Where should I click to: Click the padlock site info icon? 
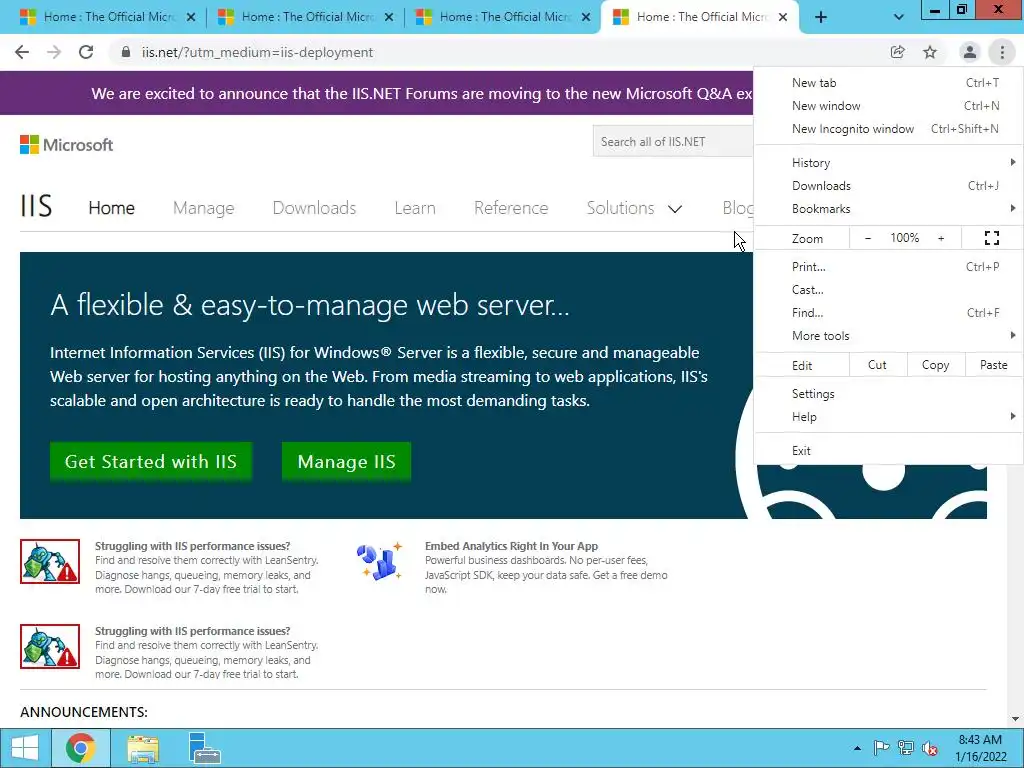click(126, 52)
